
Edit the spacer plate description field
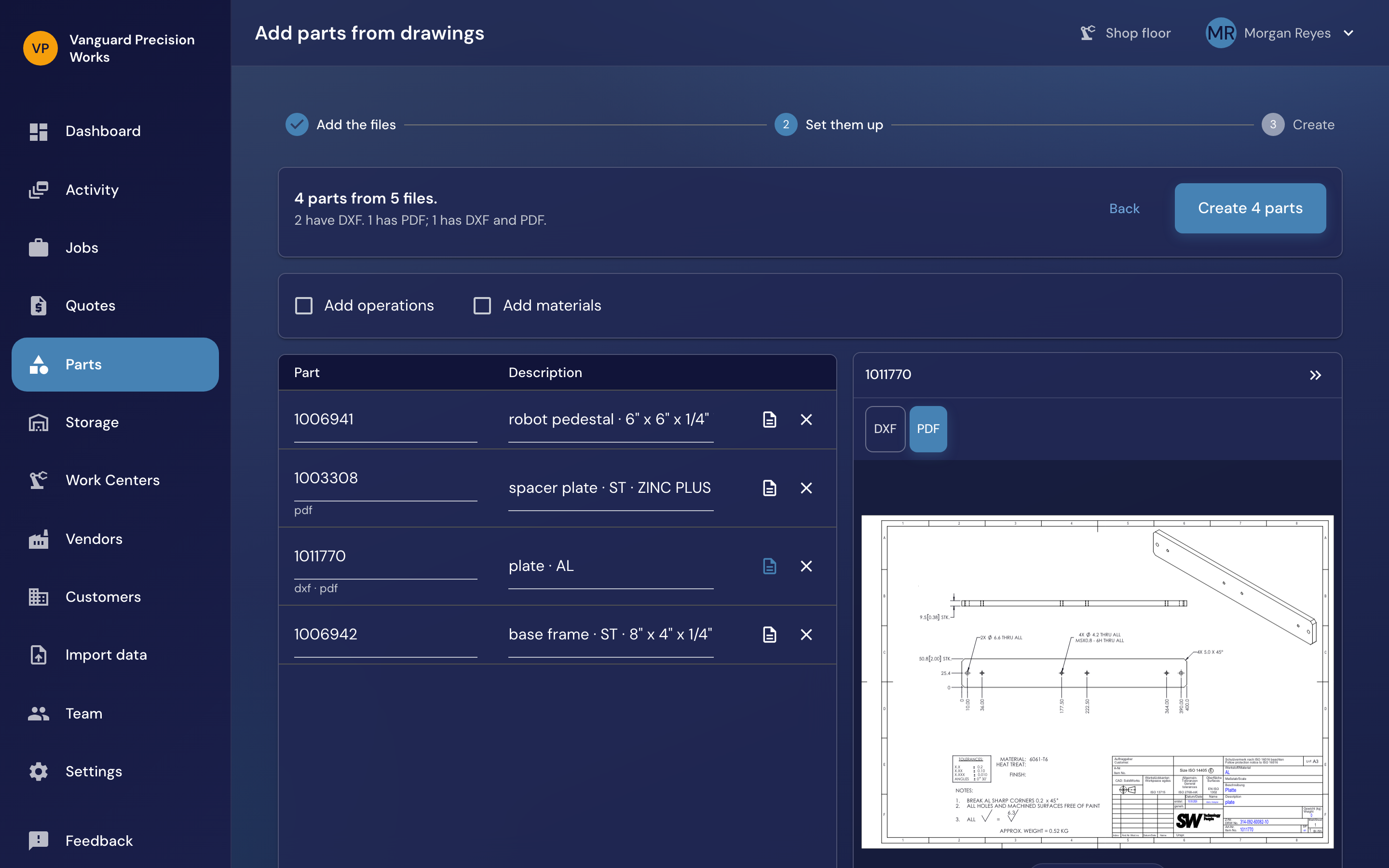(x=611, y=488)
